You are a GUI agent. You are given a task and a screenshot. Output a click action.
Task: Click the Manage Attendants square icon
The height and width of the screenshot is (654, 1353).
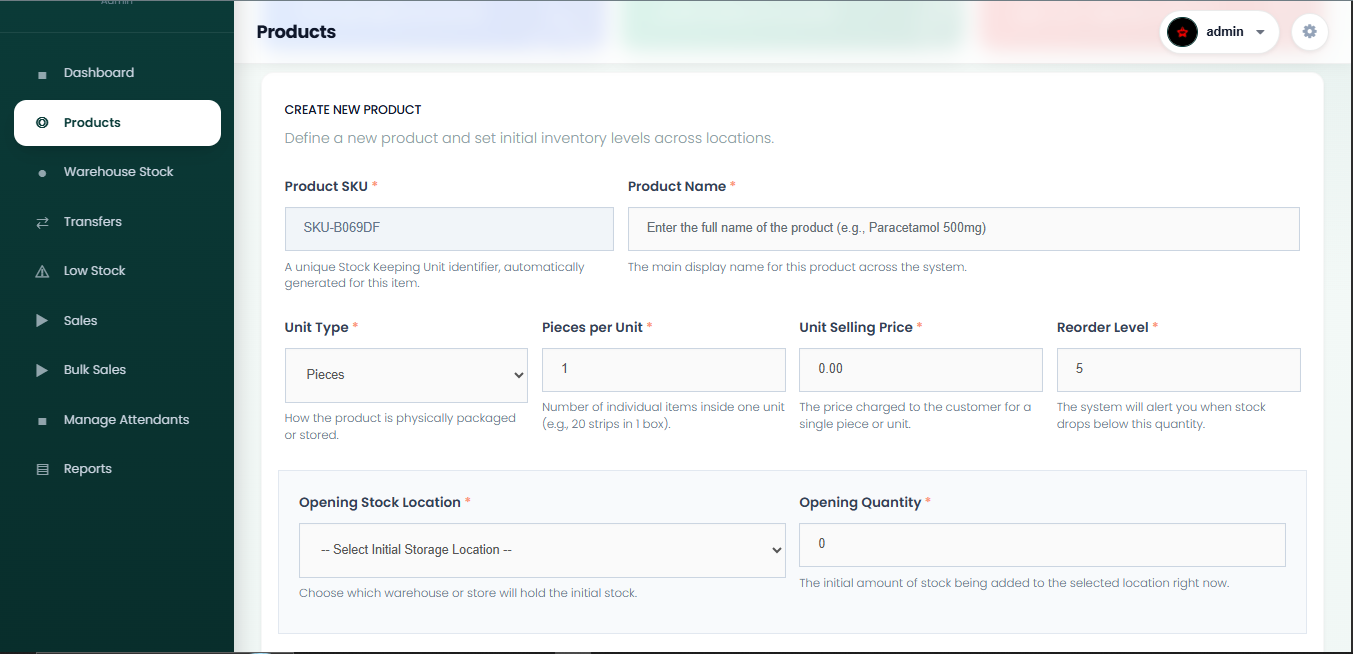pos(42,421)
